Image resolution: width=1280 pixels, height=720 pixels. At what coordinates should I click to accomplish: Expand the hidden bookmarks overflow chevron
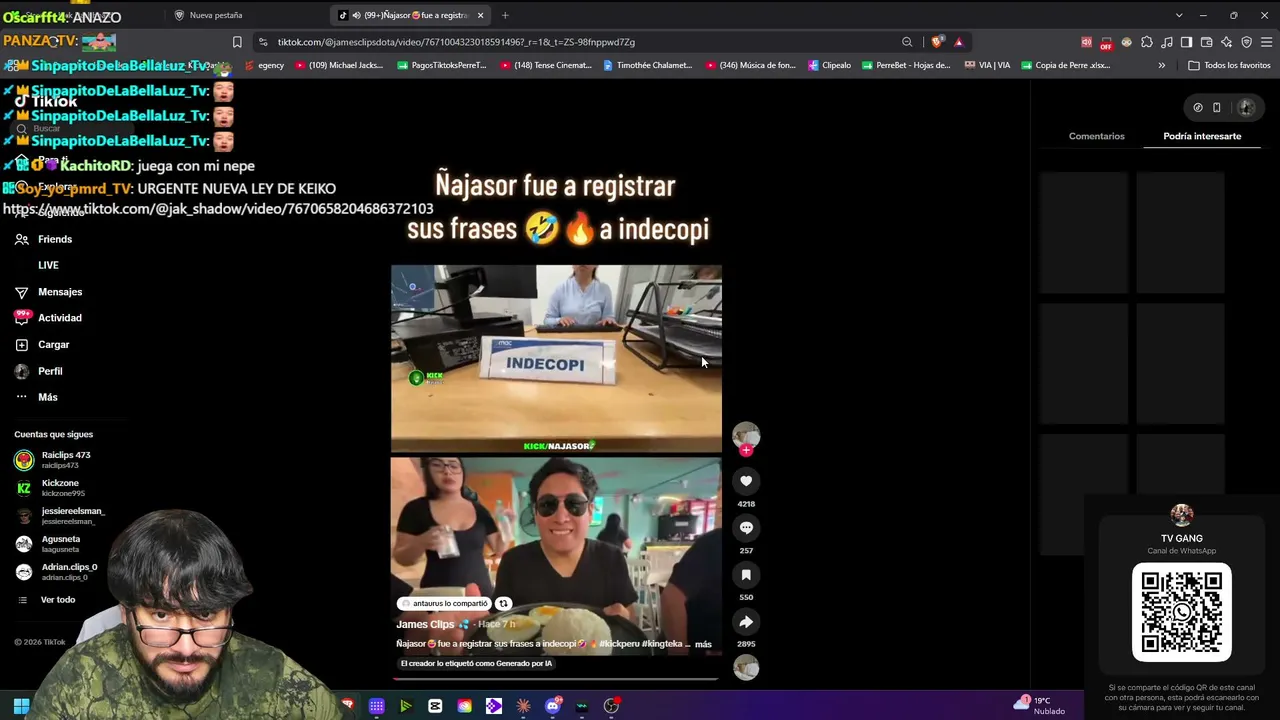point(1162,65)
